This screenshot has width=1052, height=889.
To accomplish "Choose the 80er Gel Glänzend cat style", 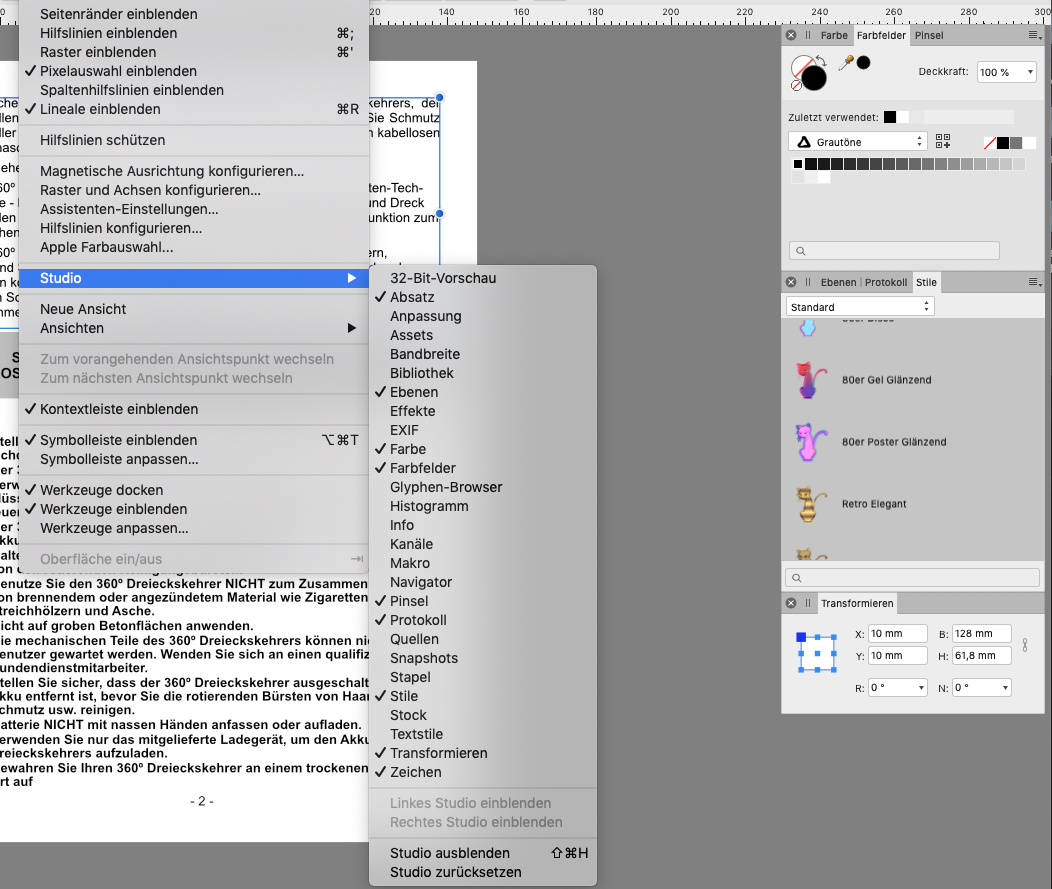I will click(811, 380).
